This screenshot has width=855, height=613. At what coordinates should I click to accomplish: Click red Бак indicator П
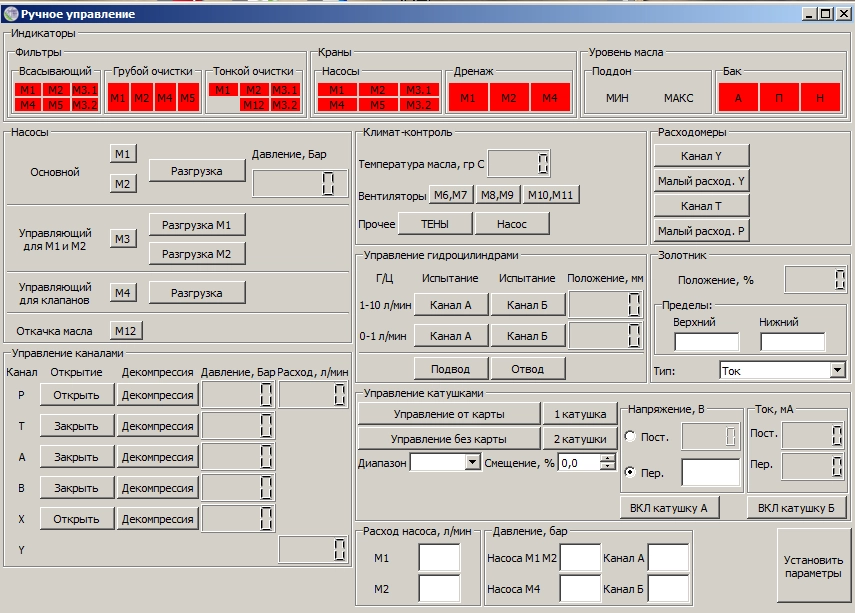(779, 98)
